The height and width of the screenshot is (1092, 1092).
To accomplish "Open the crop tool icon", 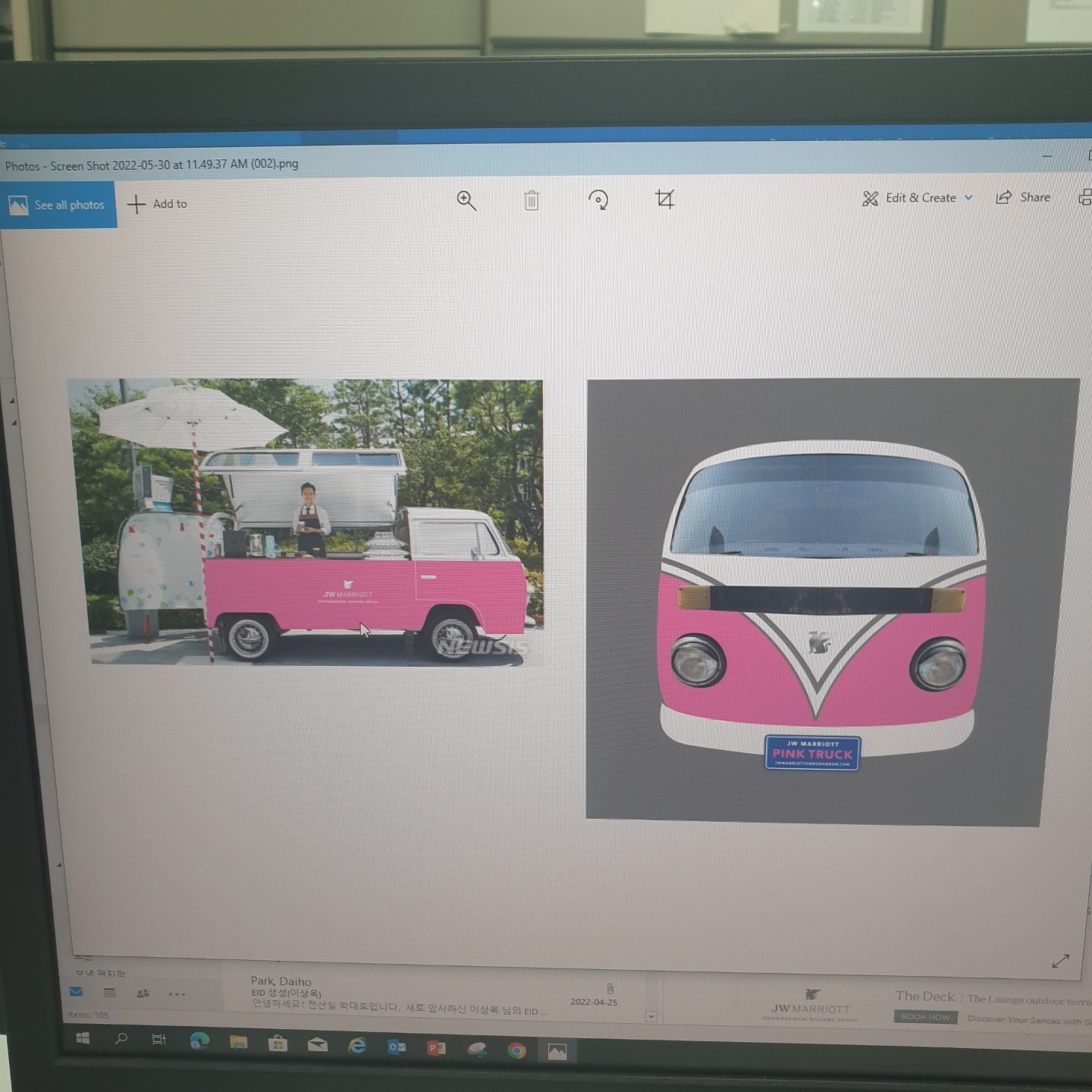I will (x=665, y=199).
